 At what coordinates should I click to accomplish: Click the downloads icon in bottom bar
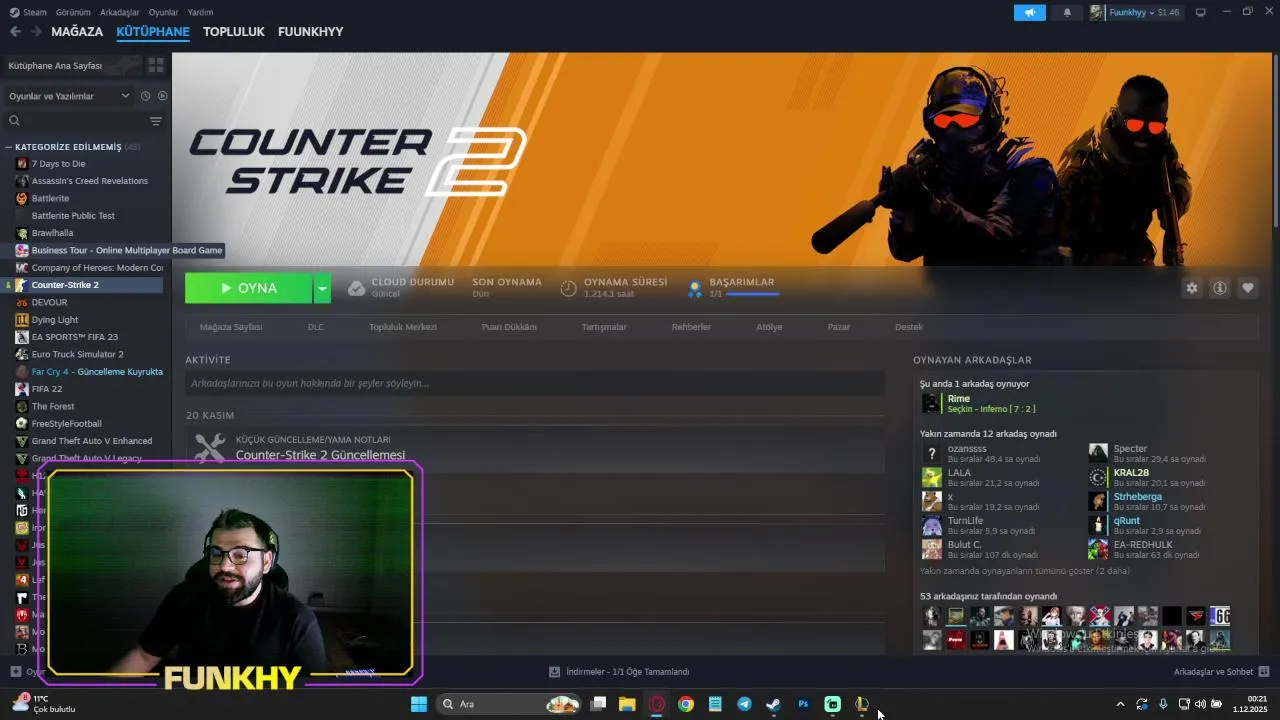[555, 672]
